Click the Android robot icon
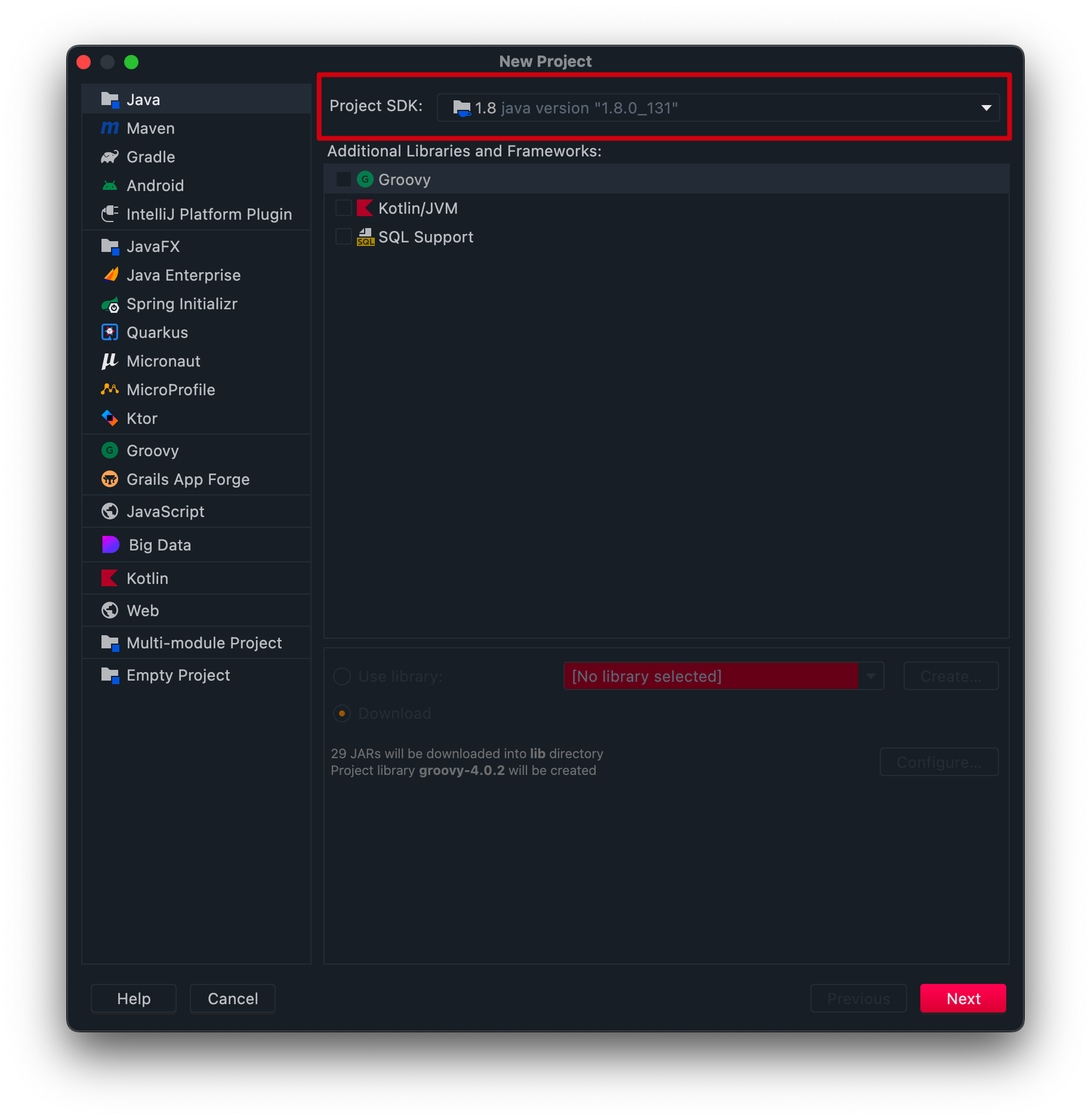Screen dimensions: 1091x1120 click(x=110, y=186)
